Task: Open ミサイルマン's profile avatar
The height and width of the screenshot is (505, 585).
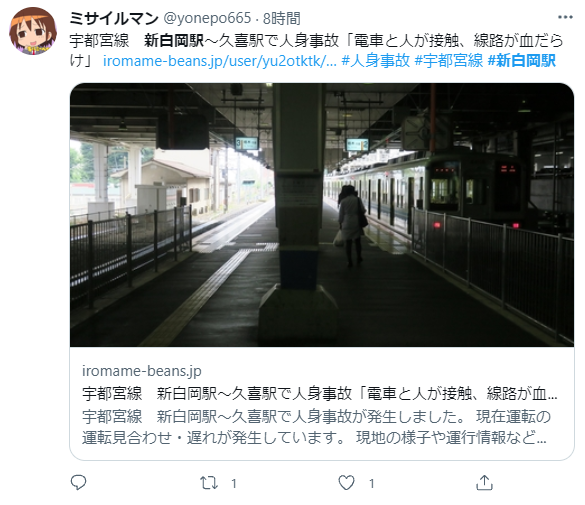Action: pyautogui.click(x=33, y=31)
